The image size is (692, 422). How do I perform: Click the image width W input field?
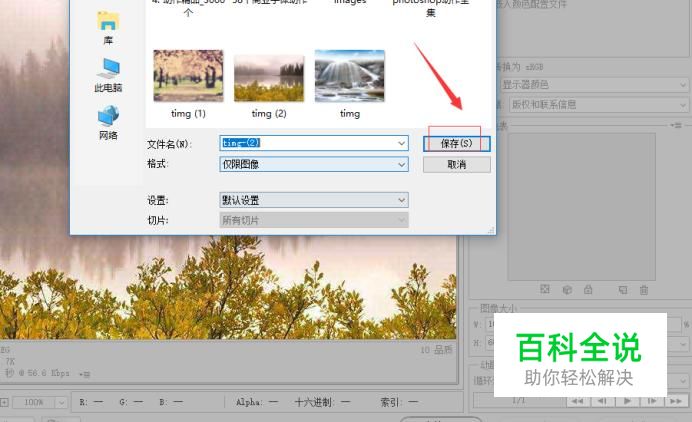tap(584, 324)
